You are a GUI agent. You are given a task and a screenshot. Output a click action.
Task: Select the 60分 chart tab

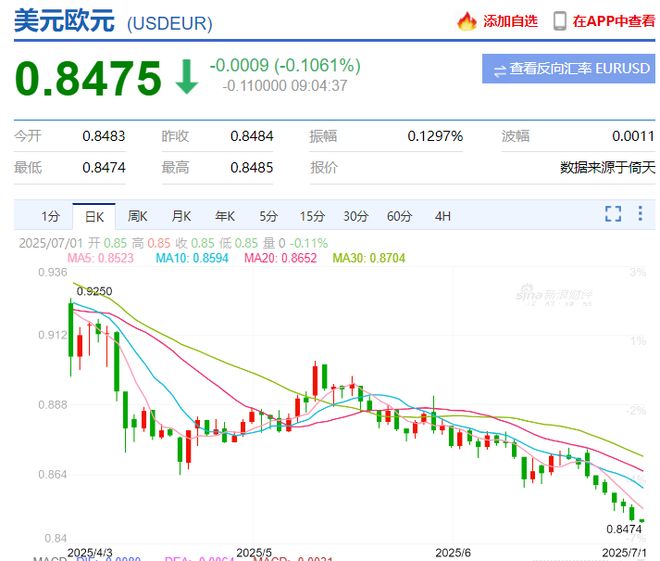[x=399, y=216]
